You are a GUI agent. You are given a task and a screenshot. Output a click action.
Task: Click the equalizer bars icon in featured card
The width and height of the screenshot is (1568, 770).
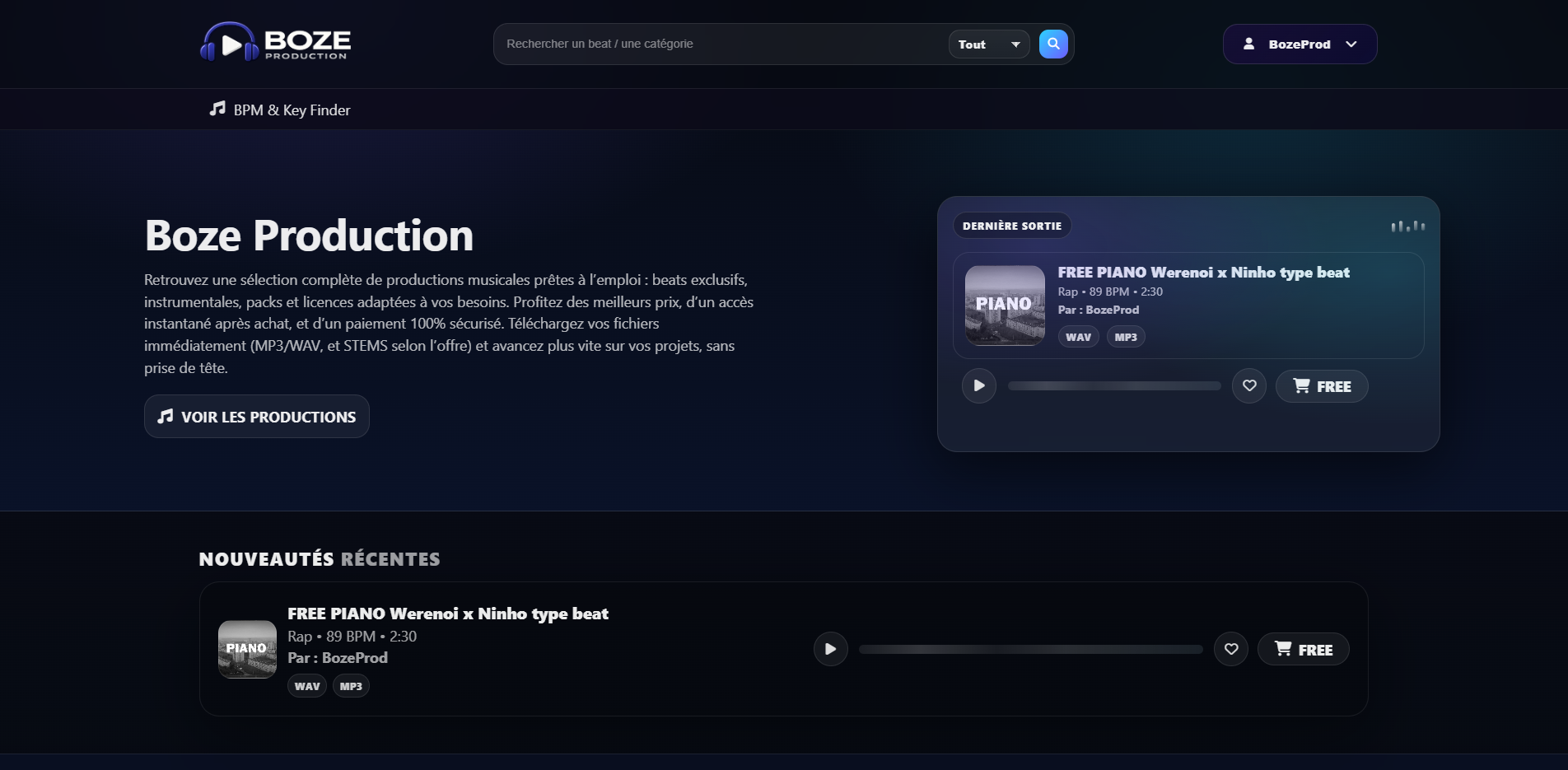point(1407,226)
